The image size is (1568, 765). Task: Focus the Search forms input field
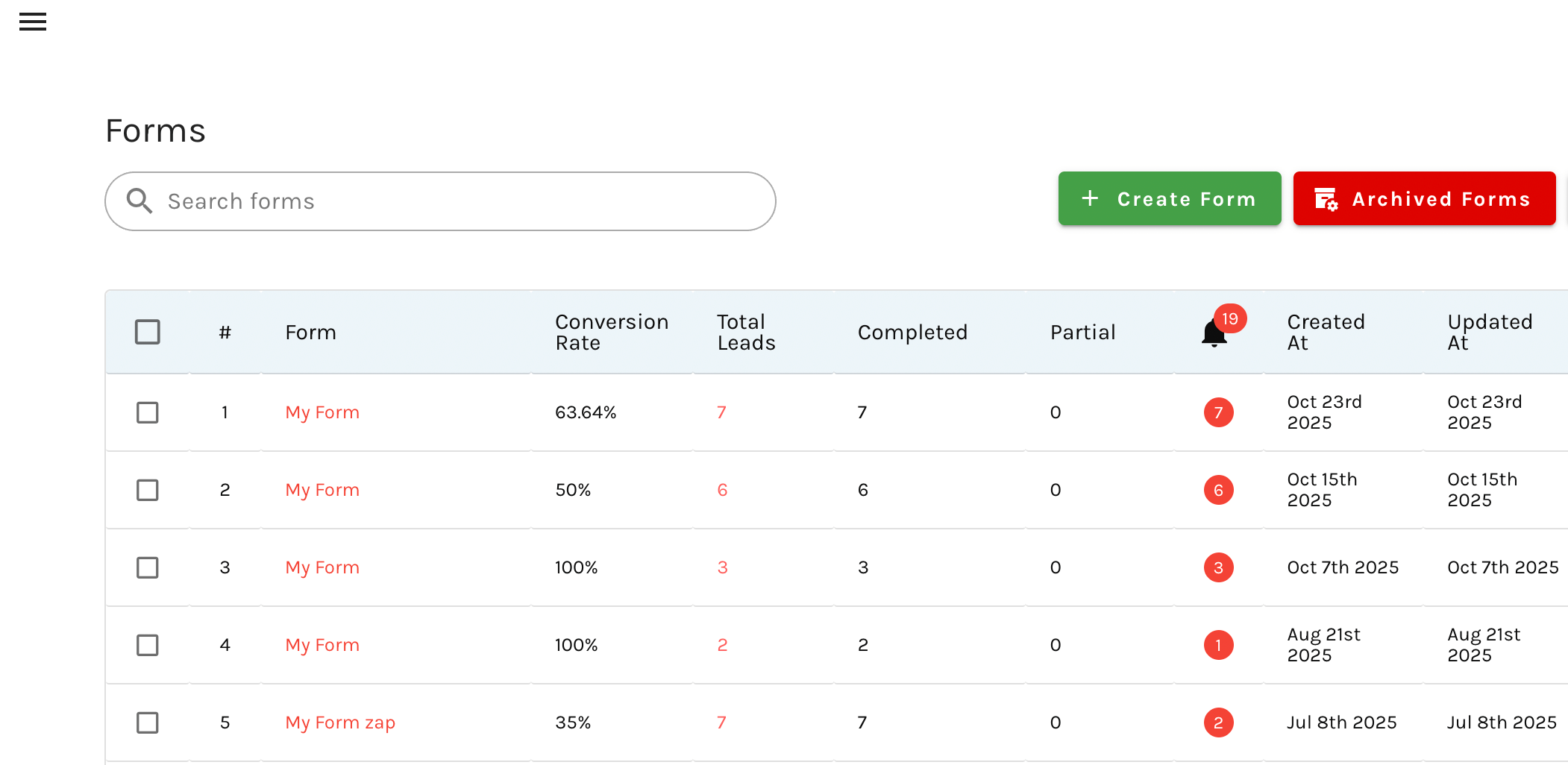[462, 201]
